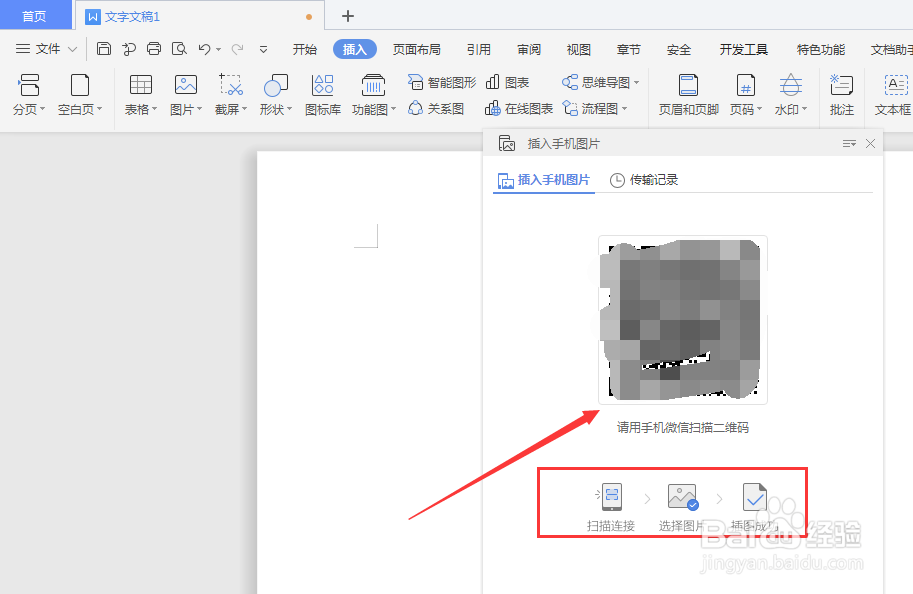This screenshot has height=594, width=913.
Task: Open the quick access toolbar customize dropdown
Action: click(263, 50)
